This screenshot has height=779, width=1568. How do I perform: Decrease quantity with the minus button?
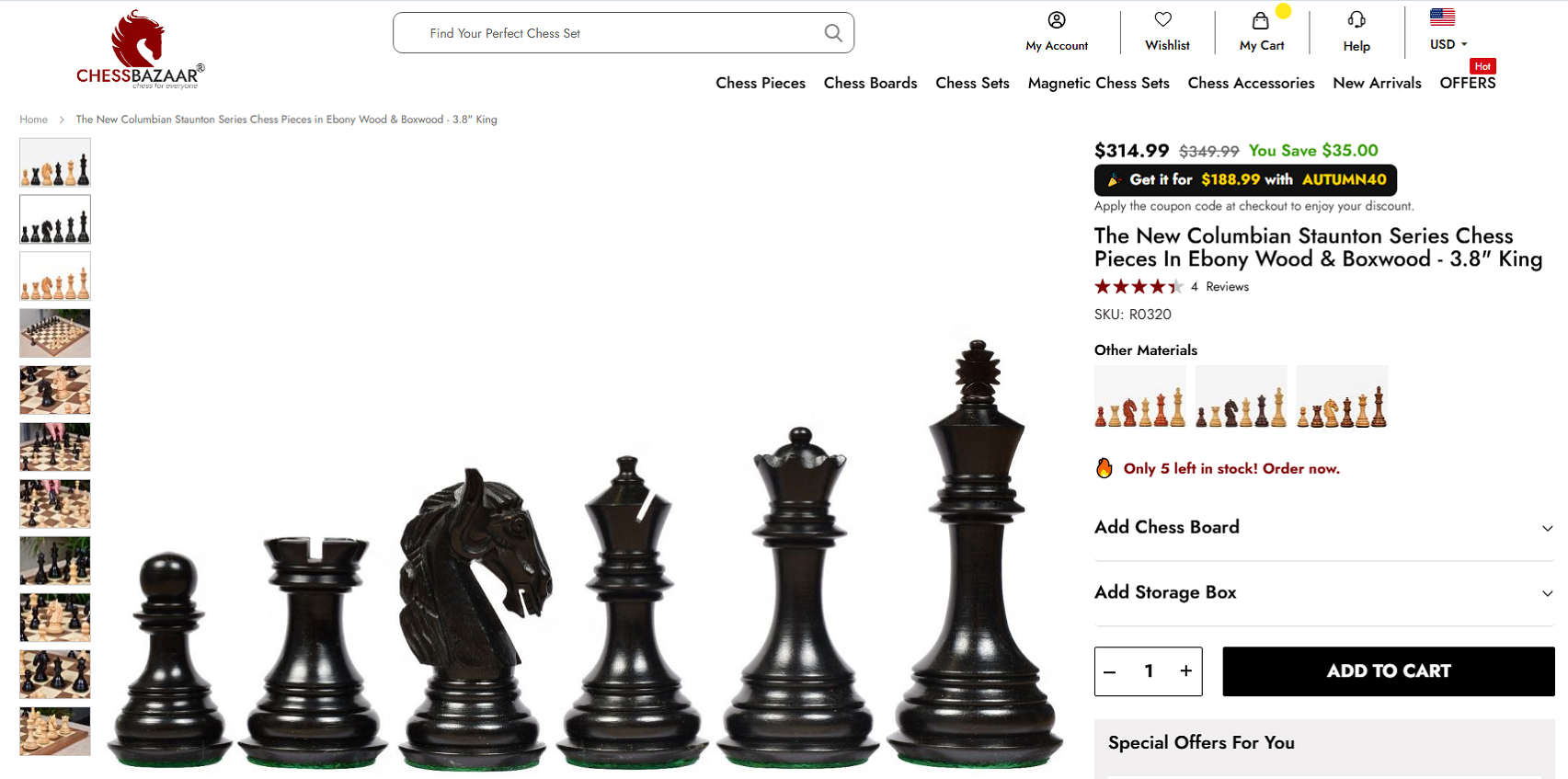[1110, 671]
